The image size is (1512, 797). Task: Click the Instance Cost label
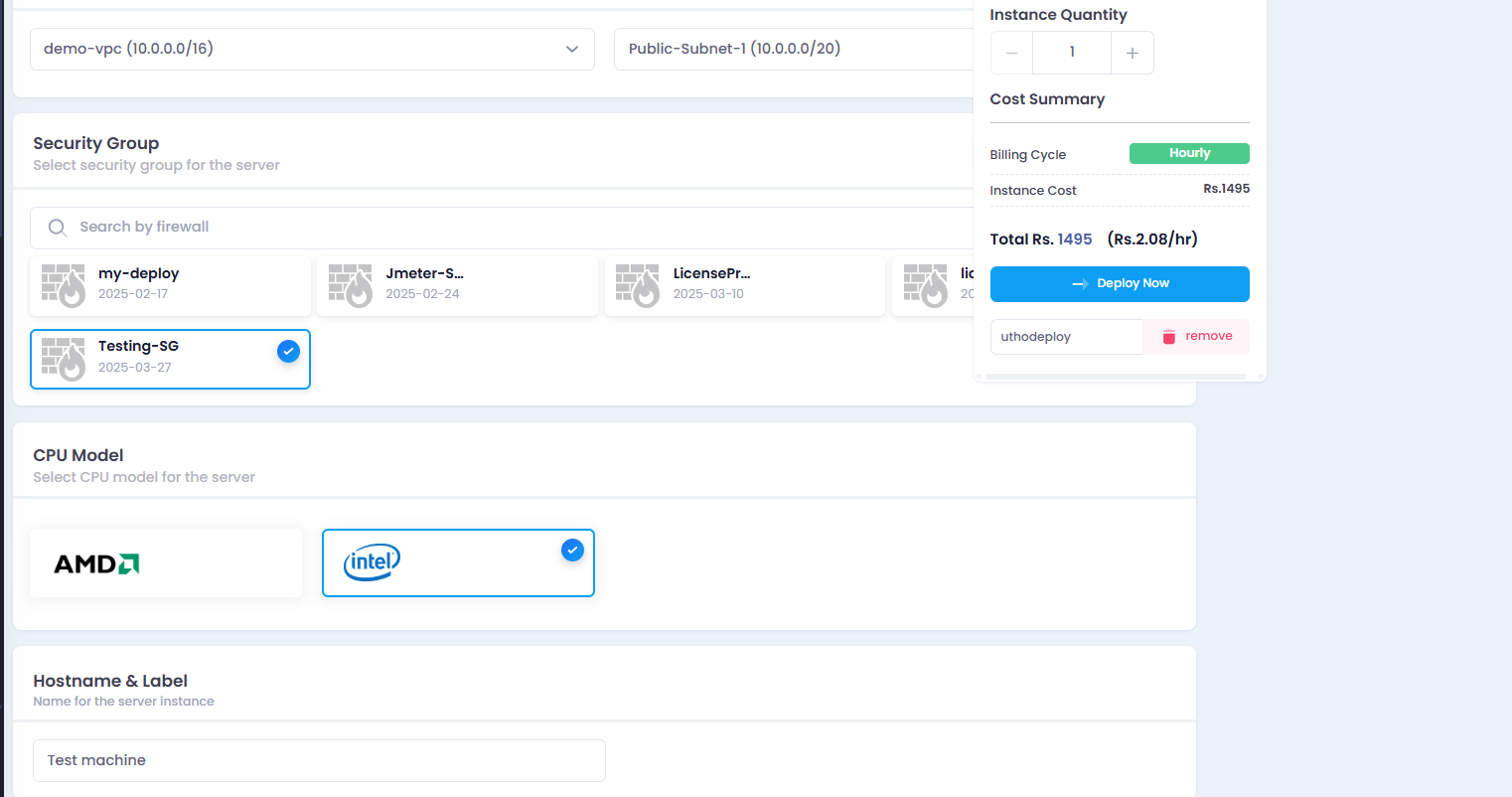1033,191
